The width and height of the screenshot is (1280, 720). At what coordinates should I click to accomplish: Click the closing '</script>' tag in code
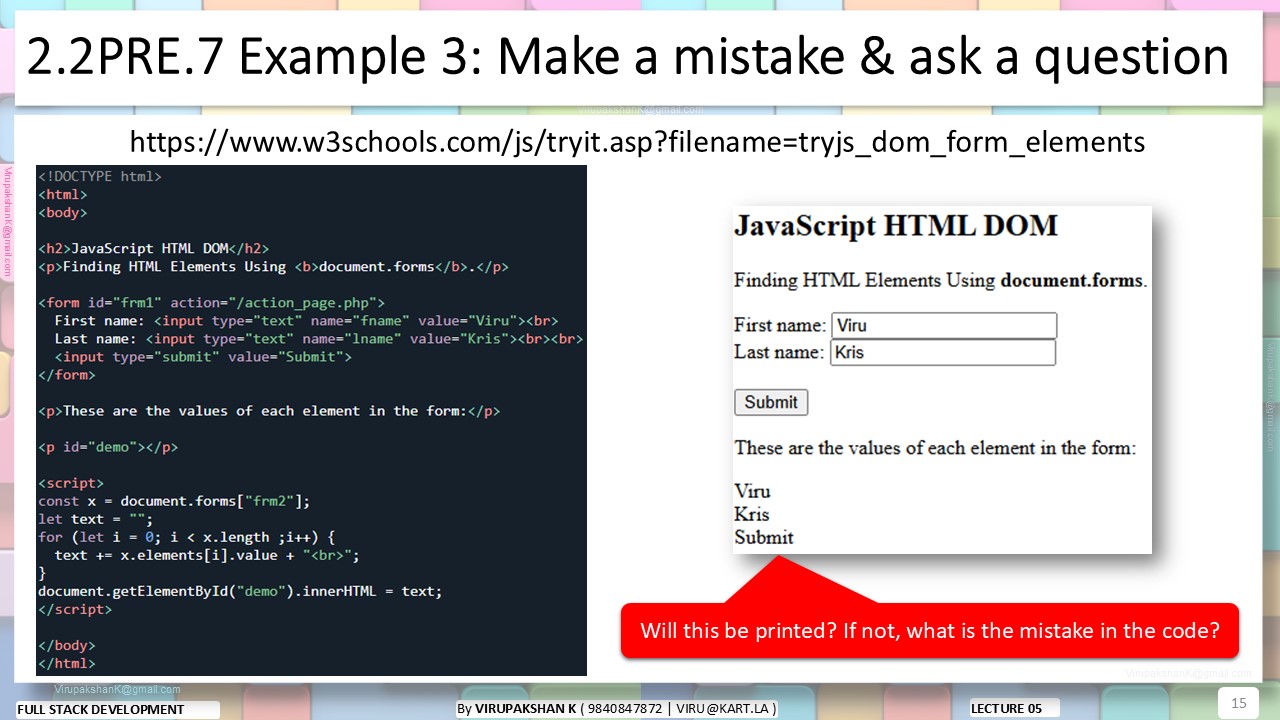pos(75,609)
